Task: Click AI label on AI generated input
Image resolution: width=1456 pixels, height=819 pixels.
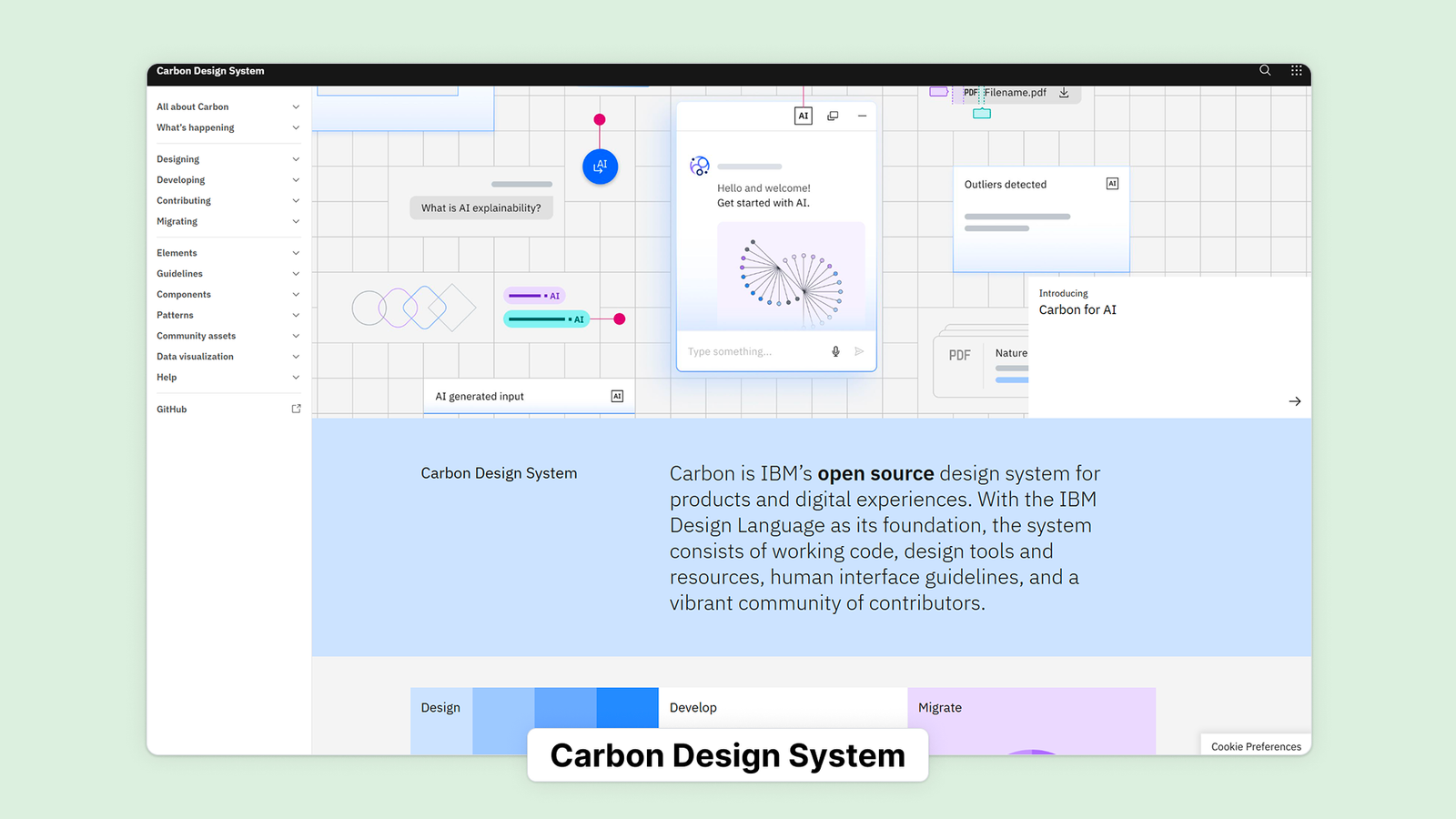Action: pyautogui.click(x=617, y=396)
